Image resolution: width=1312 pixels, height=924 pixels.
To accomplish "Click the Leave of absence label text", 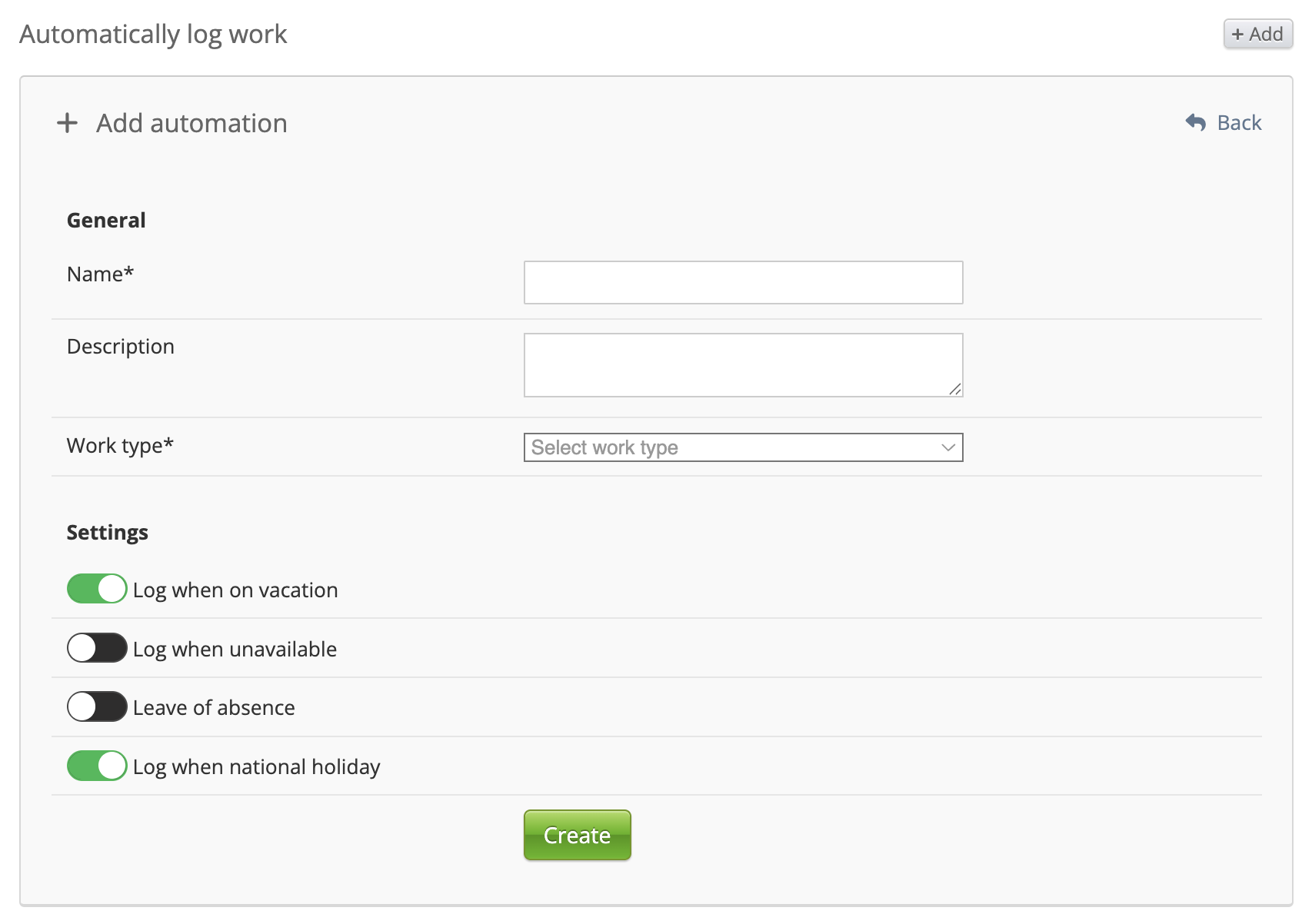I will [214, 708].
